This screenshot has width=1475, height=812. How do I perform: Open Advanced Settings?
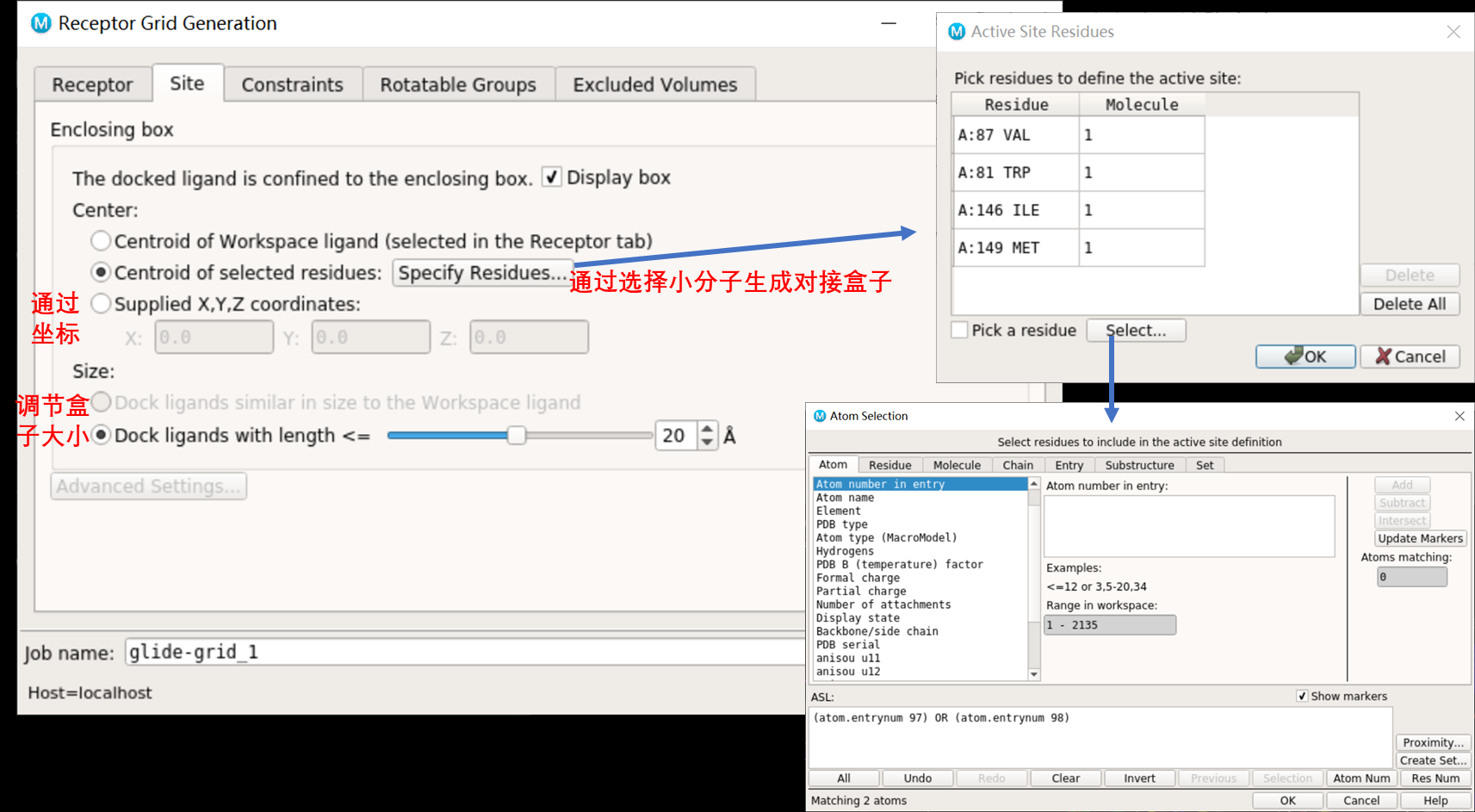pyautogui.click(x=149, y=487)
